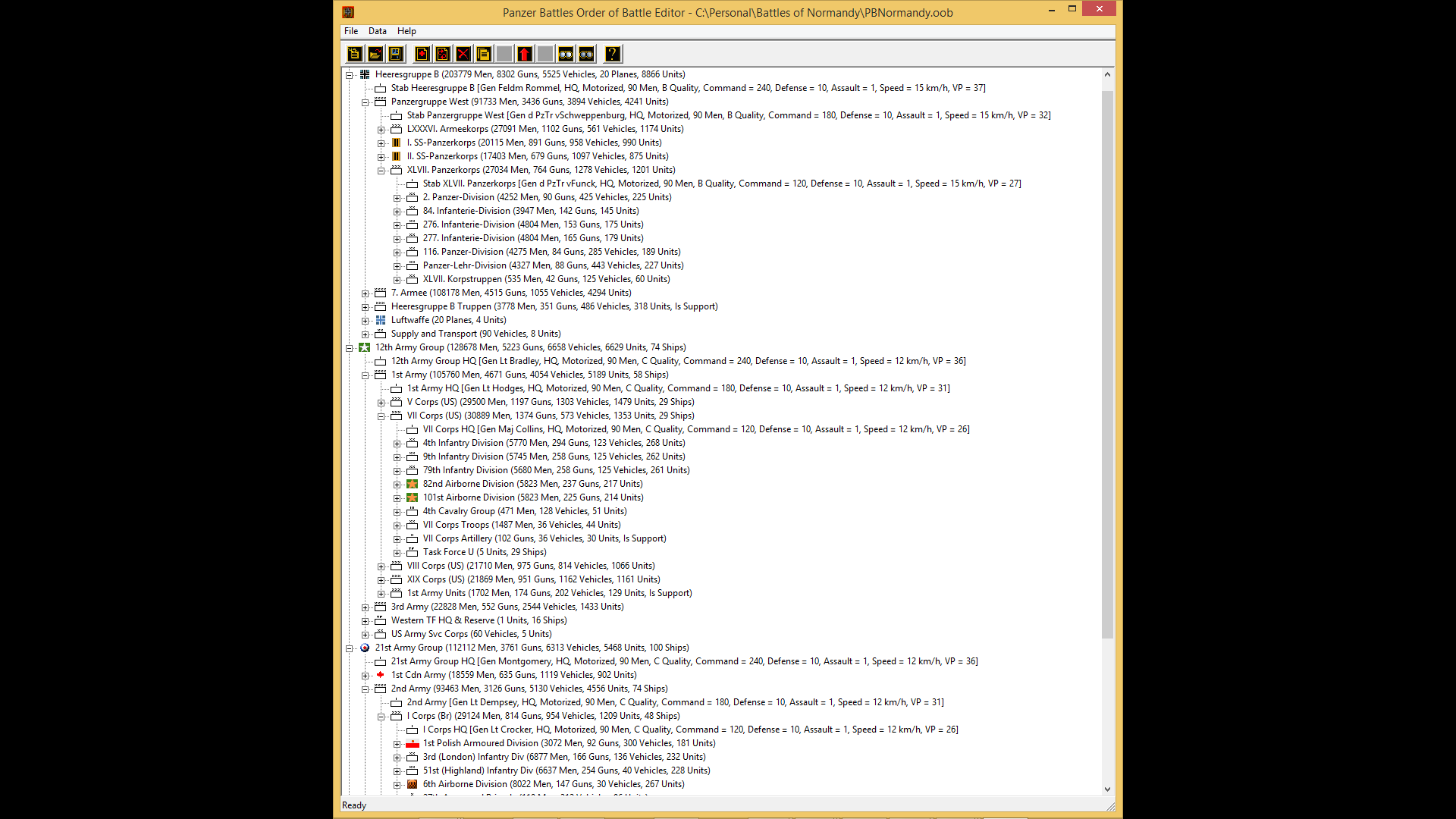This screenshot has width=1456, height=819.
Task: Select the 12th Army Group HQ row
Action: [678, 361]
